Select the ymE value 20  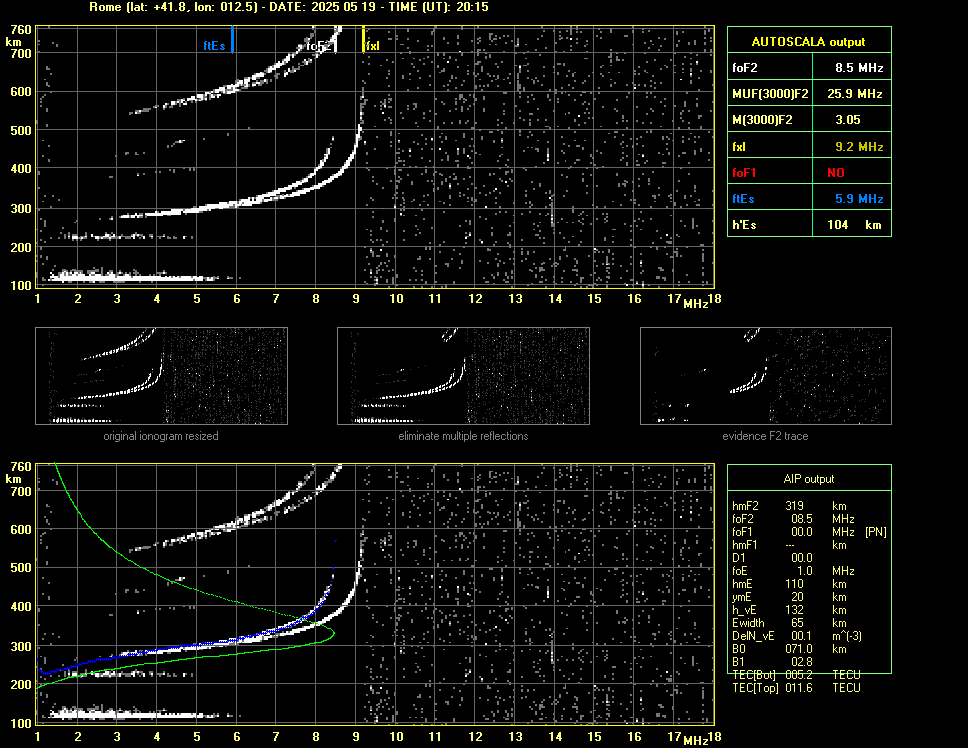pyautogui.click(x=797, y=597)
